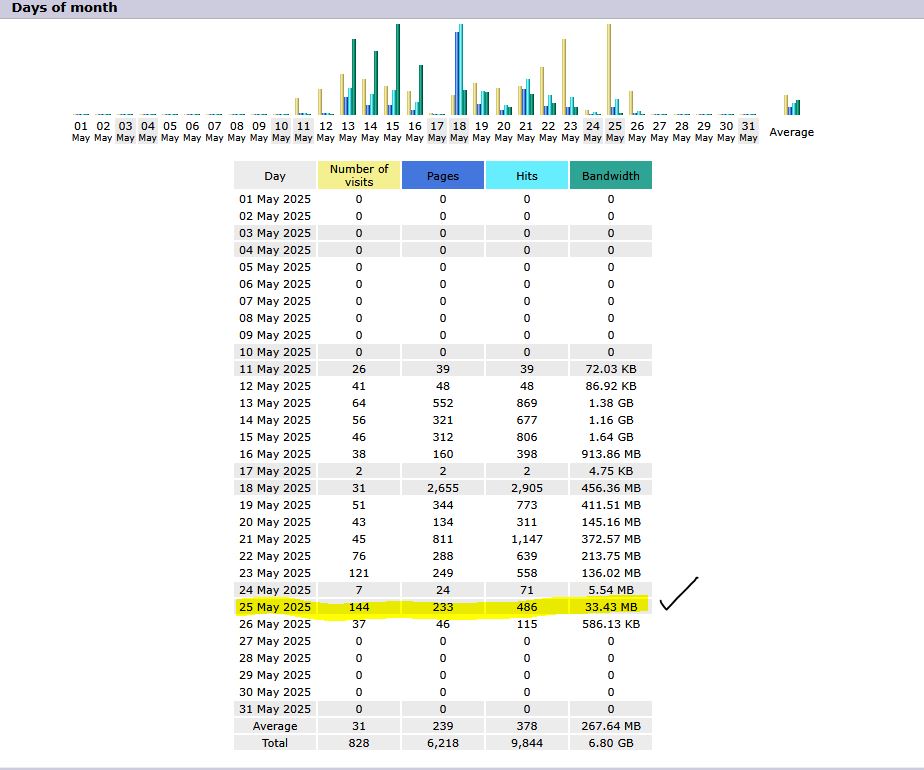Click bandwidth '372.57 MB' cell
Viewport: 924px width, 770px height.
tap(610, 539)
